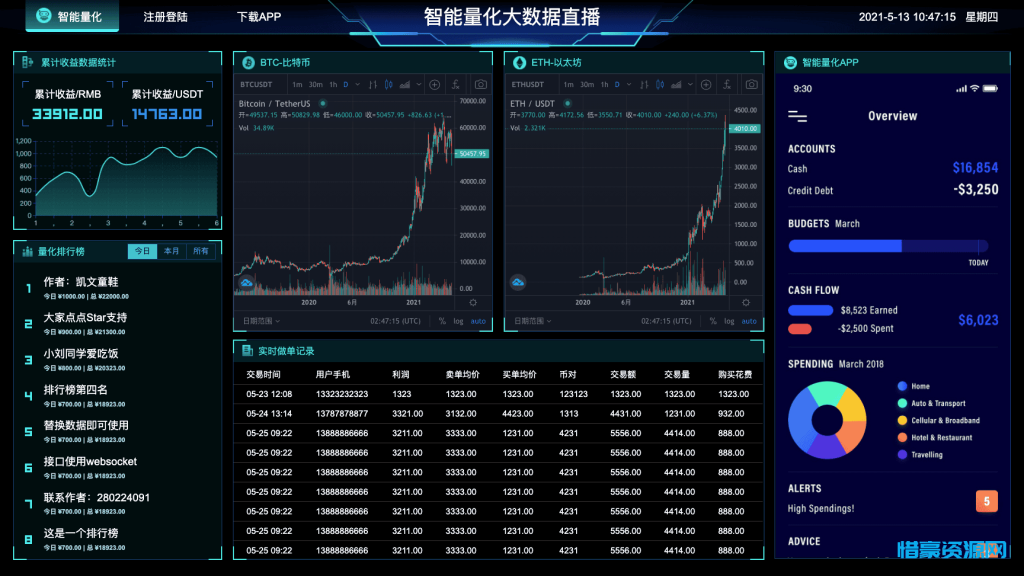Open the timeframe dropdown next to D

tap(358, 85)
